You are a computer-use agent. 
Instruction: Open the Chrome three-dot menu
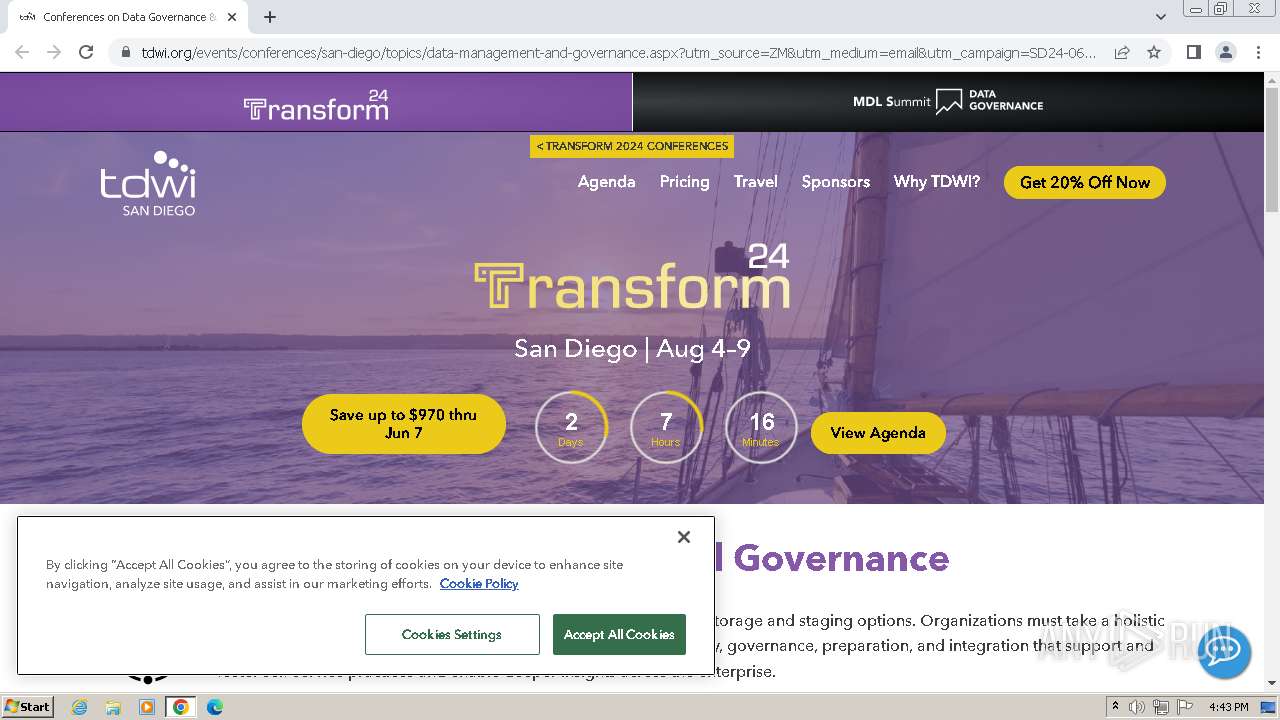click(x=1257, y=52)
